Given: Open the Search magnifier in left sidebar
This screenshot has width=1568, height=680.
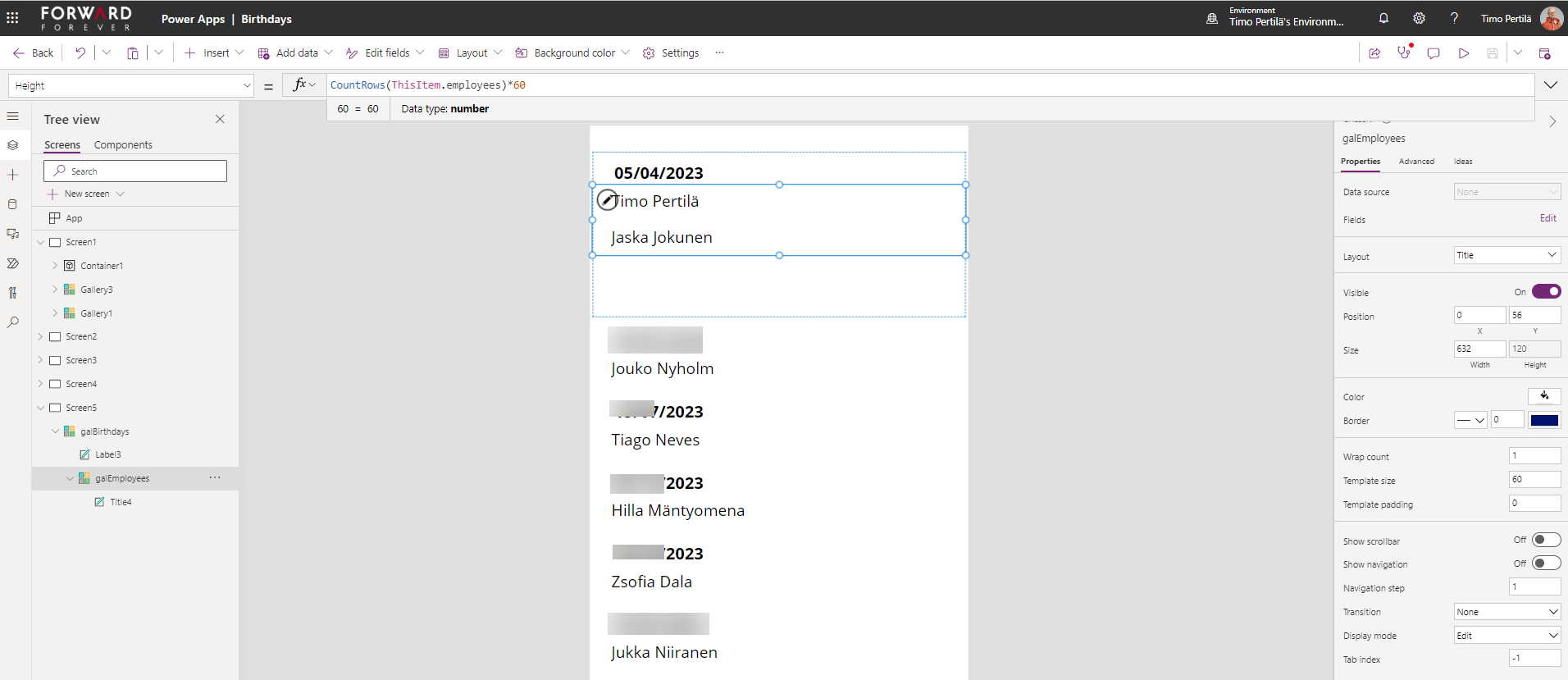Looking at the screenshot, I should (x=12, y=322).
